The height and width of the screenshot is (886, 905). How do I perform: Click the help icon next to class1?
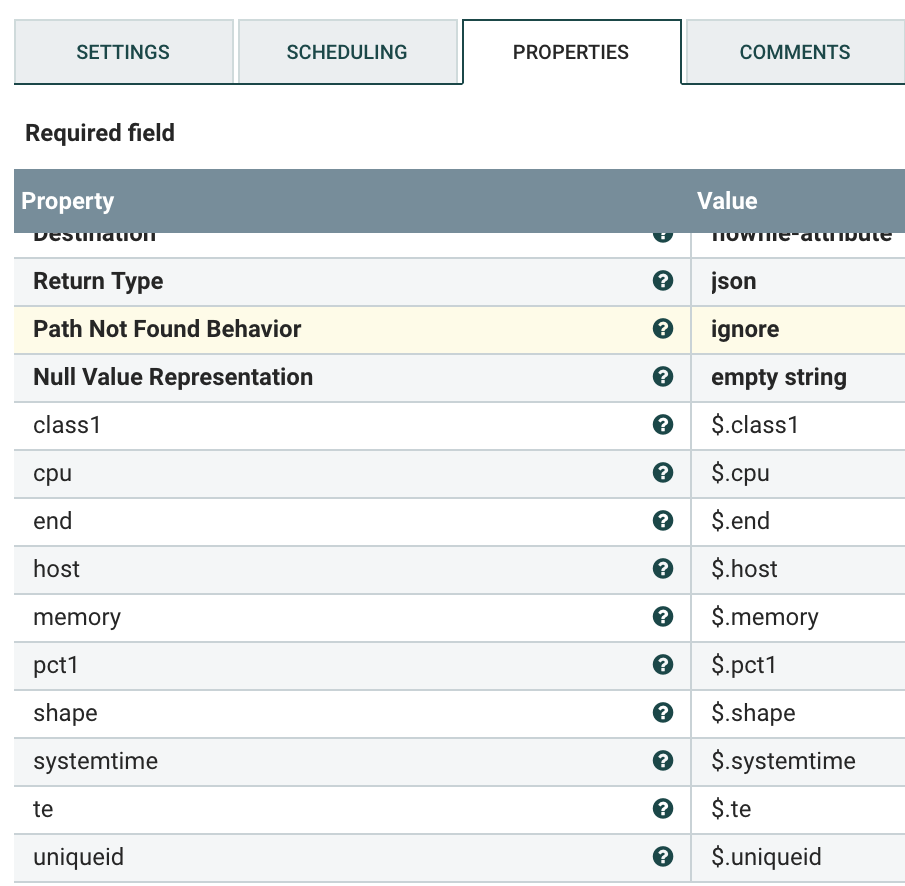click(x=662, y=425)
